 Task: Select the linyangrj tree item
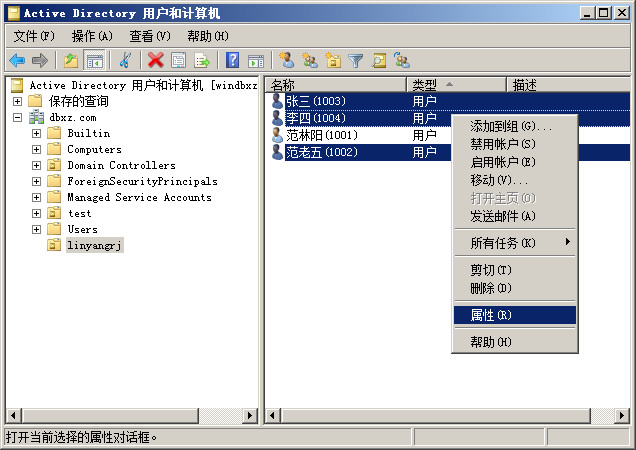click(x=95, y=245)
